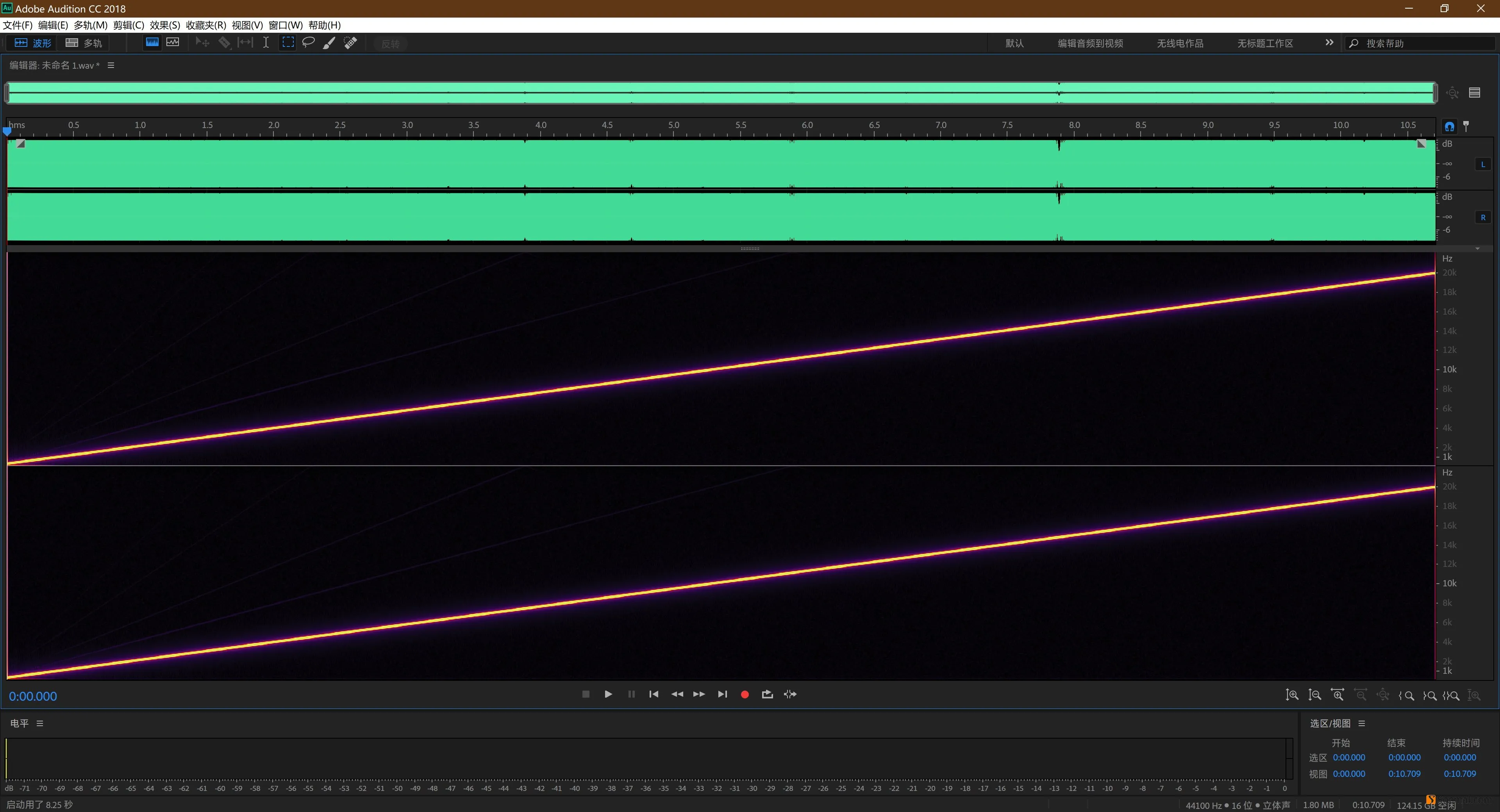
Task: Open the 文件(F) menu
Action: [18, 25]
